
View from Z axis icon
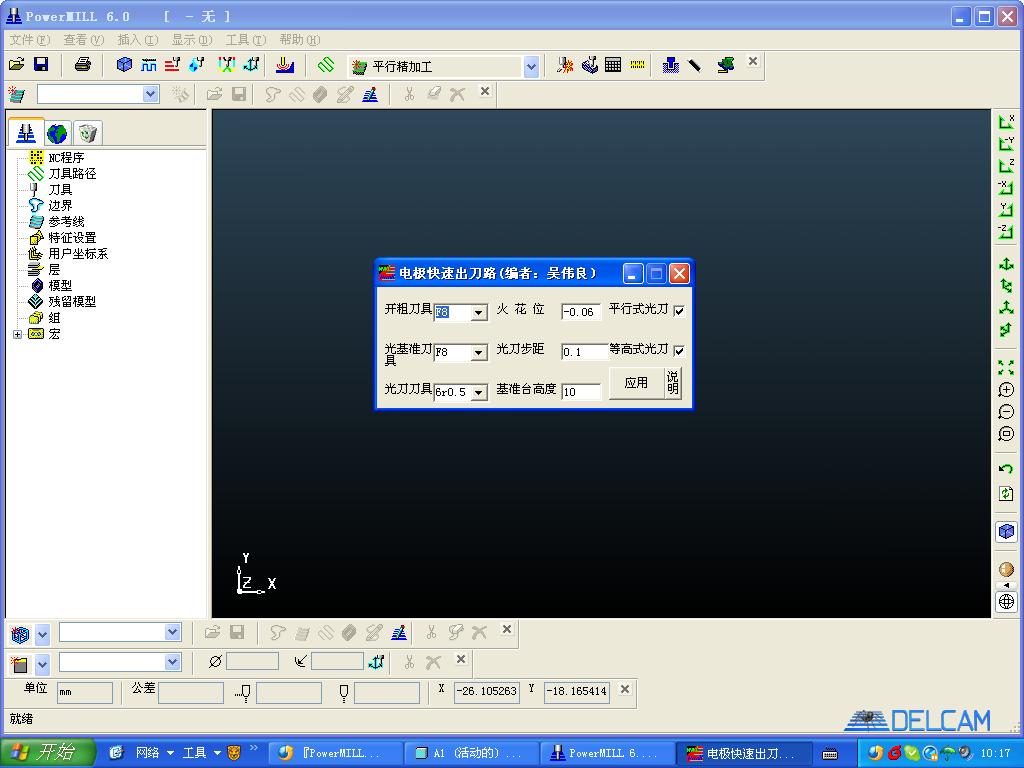[1006, 166]
